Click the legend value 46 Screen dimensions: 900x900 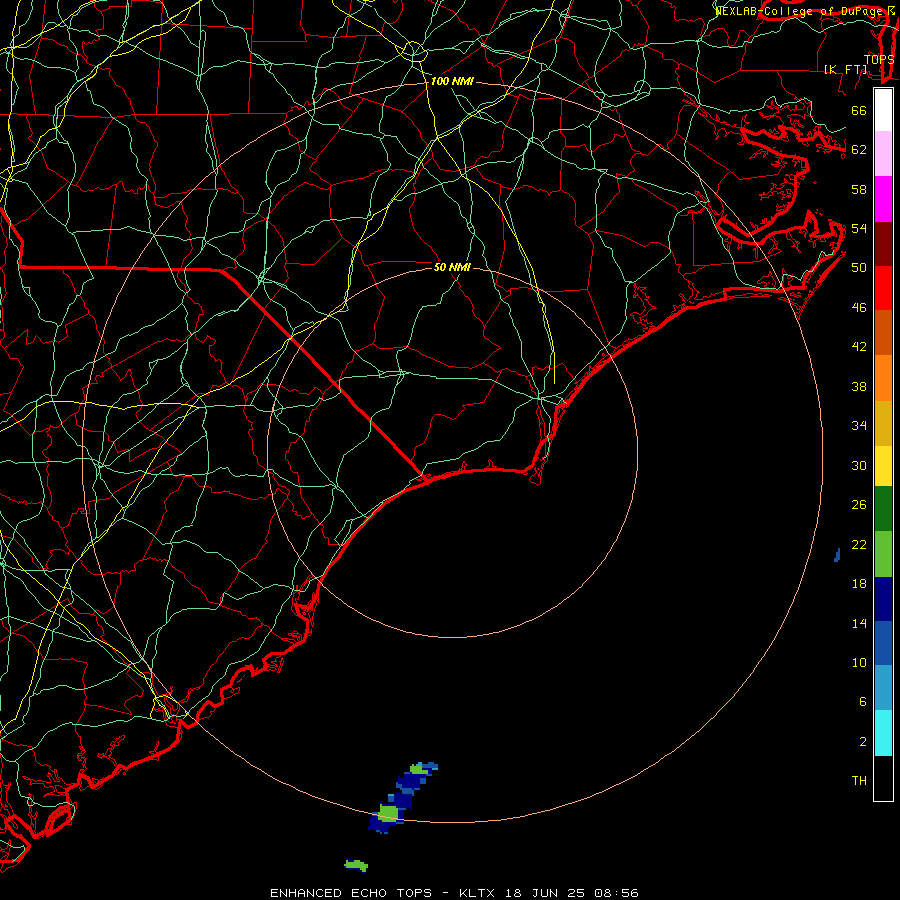(x=859, y=307)
